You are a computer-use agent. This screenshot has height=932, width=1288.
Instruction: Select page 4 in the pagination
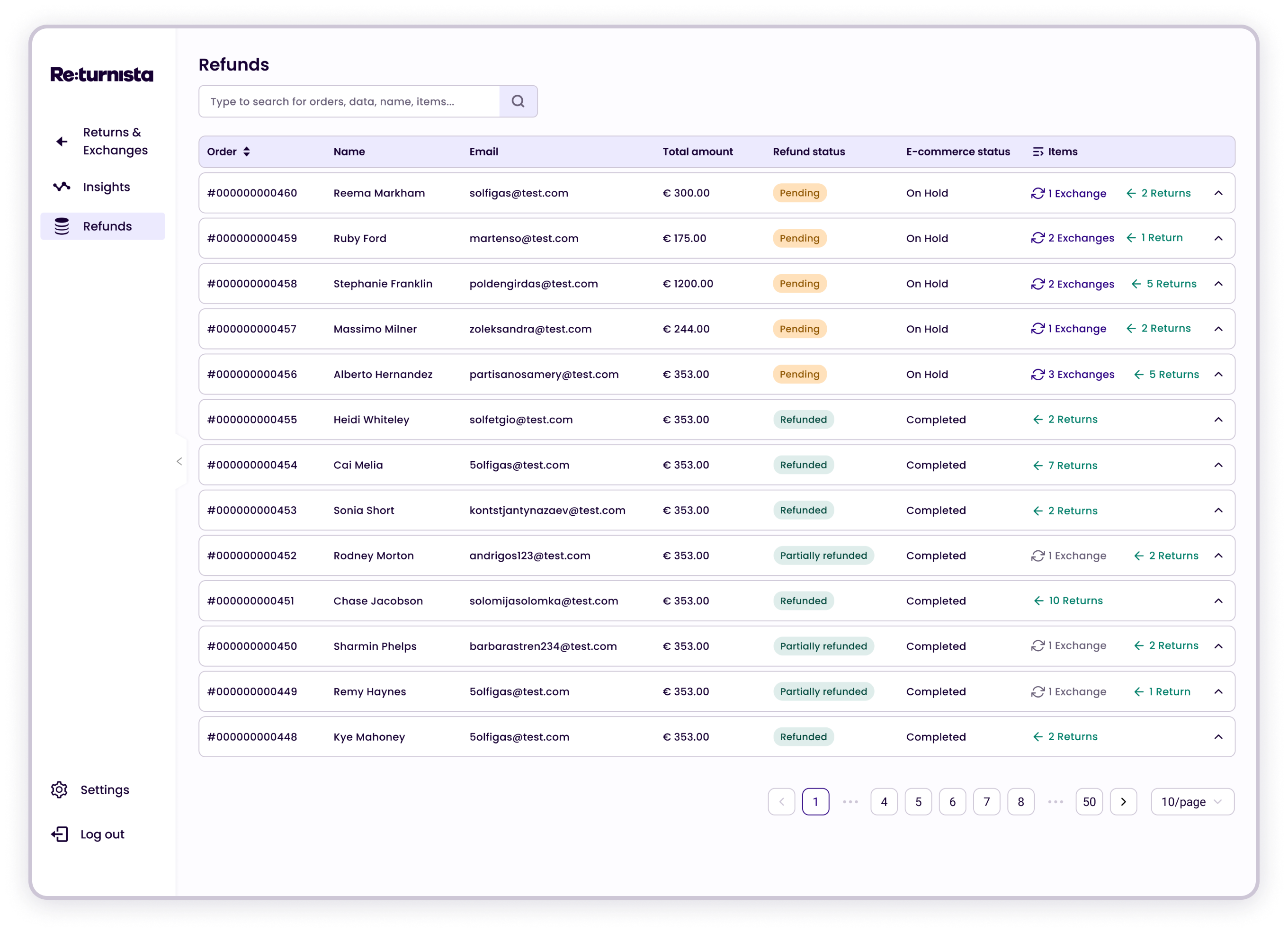[x=884, y=801]
